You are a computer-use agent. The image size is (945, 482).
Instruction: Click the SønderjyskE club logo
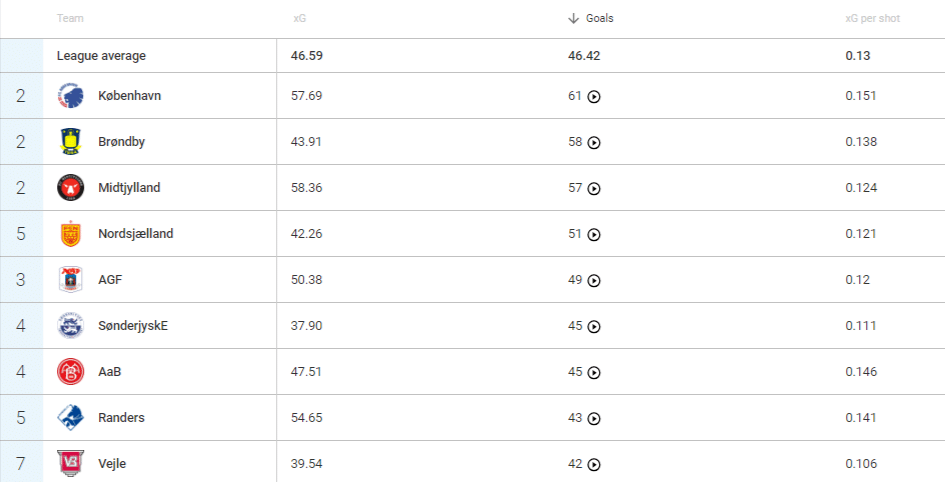pos(71,326)
